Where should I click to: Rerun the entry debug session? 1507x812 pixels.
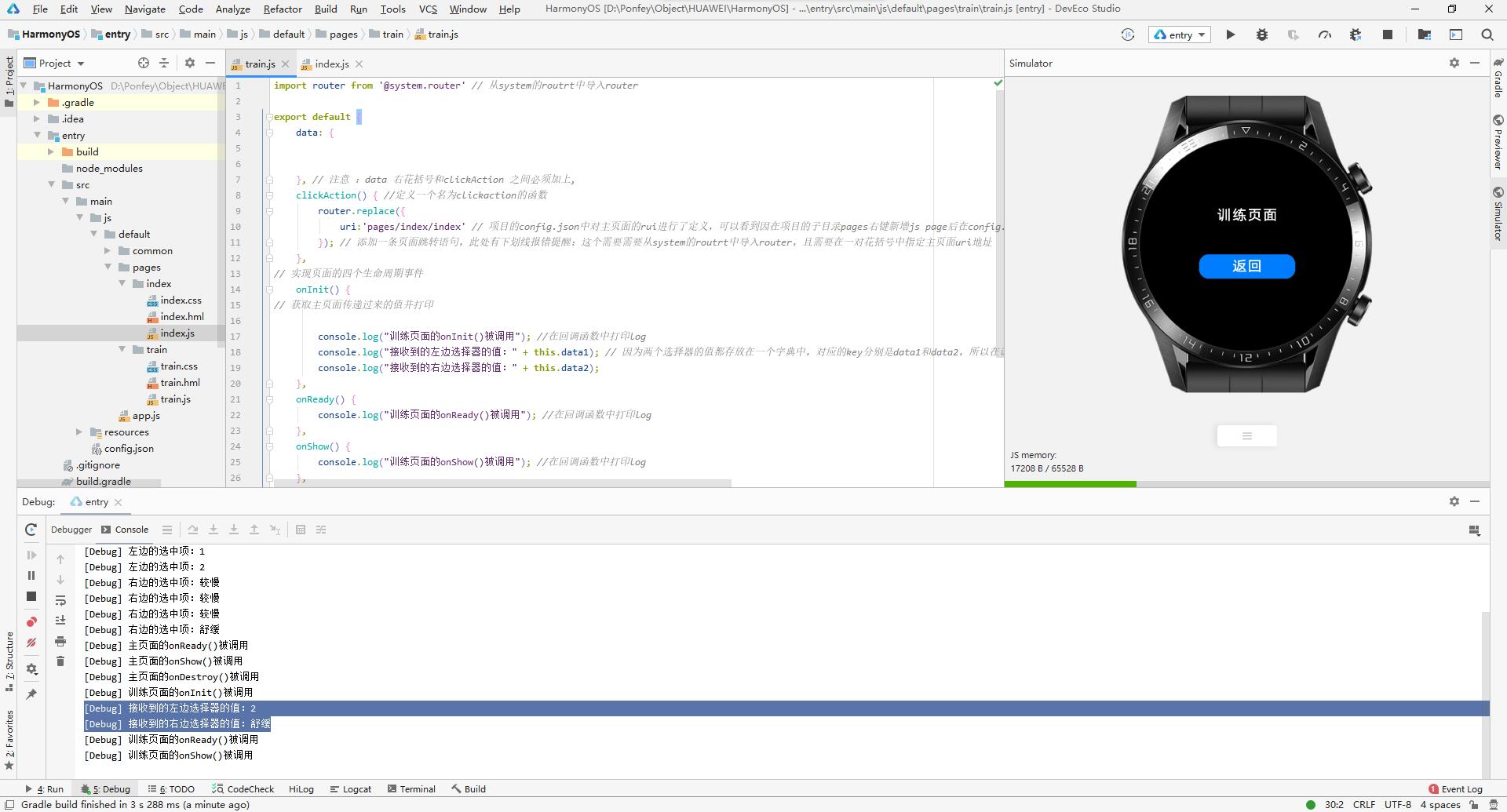tap(31, 530)
